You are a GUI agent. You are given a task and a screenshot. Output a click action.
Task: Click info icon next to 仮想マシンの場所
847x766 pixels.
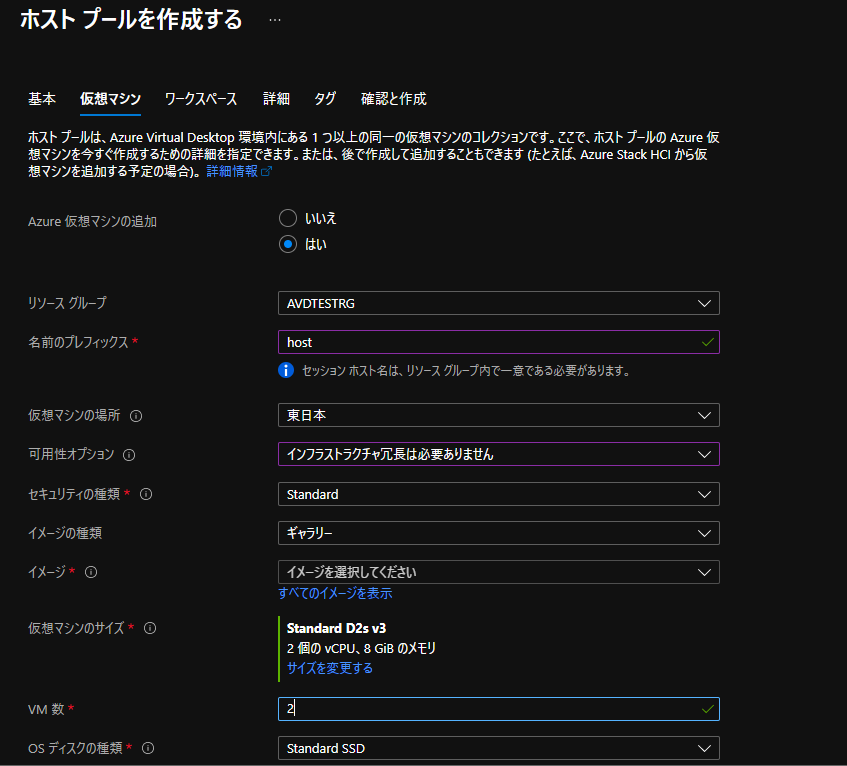136,416
